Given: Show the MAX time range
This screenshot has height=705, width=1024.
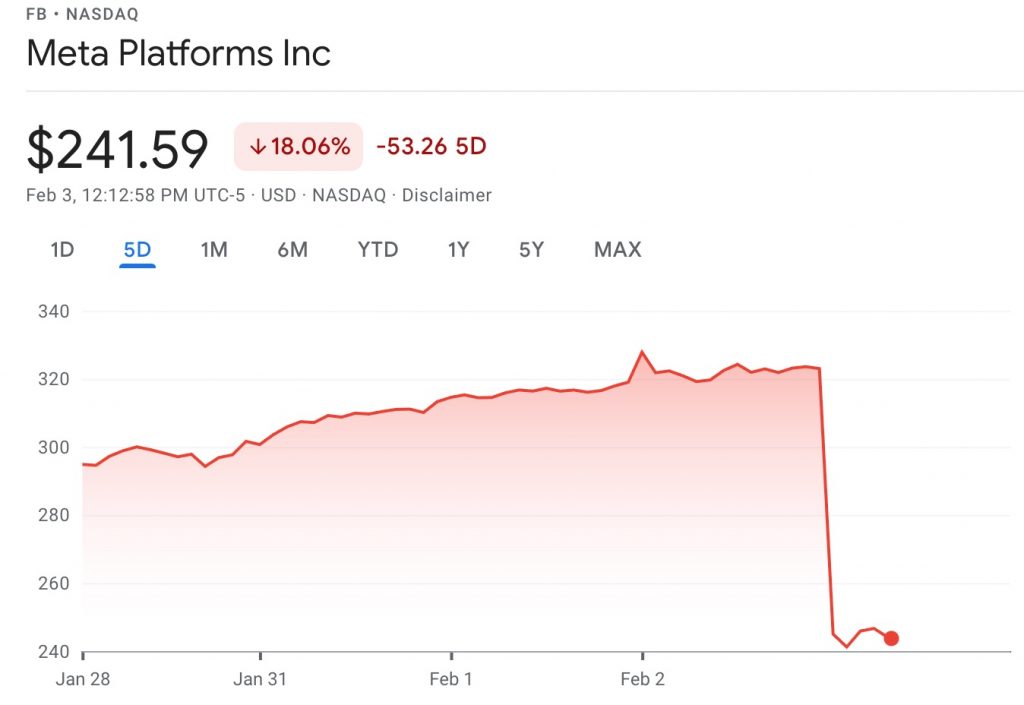Looking at the screenshot, I should (617, 250).
